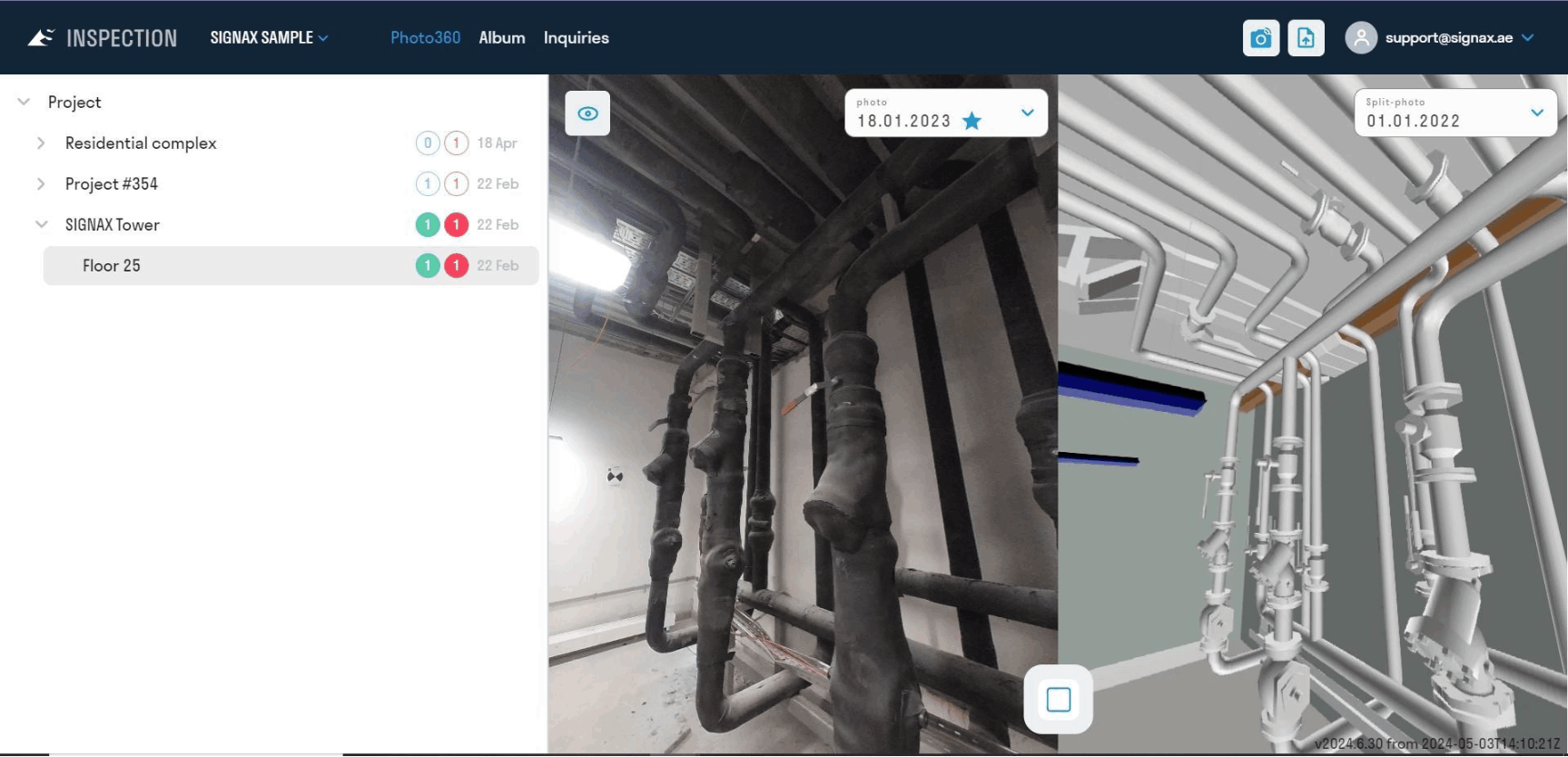Click outlined red 1 badge on Project #354
1568x757 pixels.
(456, 183)
